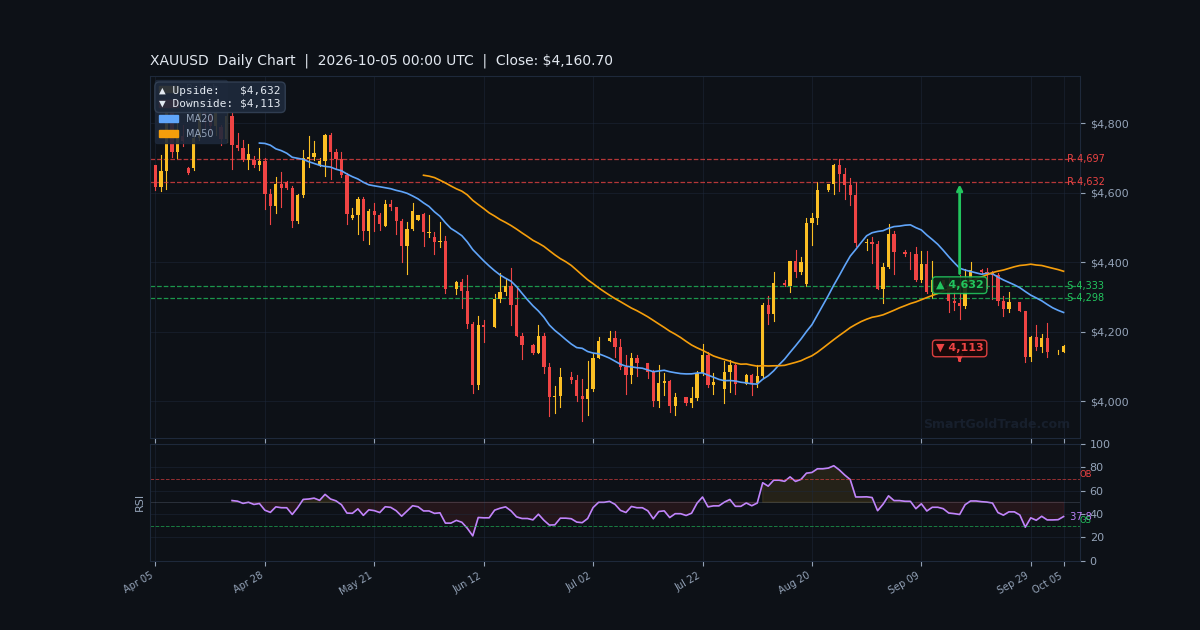Click the green upside target label 4,632
This screenshot has width=1200, height=630.
tap(959, 285)
